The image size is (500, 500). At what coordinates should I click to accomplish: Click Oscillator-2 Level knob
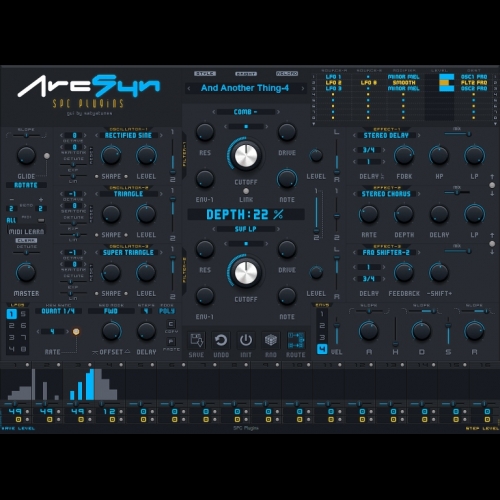coord(146,214)
